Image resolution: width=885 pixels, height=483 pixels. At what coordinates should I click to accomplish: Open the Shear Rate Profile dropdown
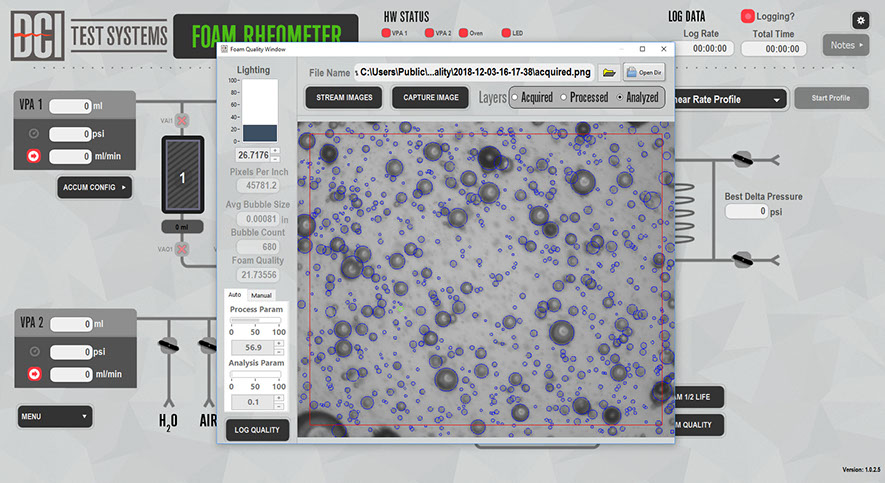click(728, 99)
